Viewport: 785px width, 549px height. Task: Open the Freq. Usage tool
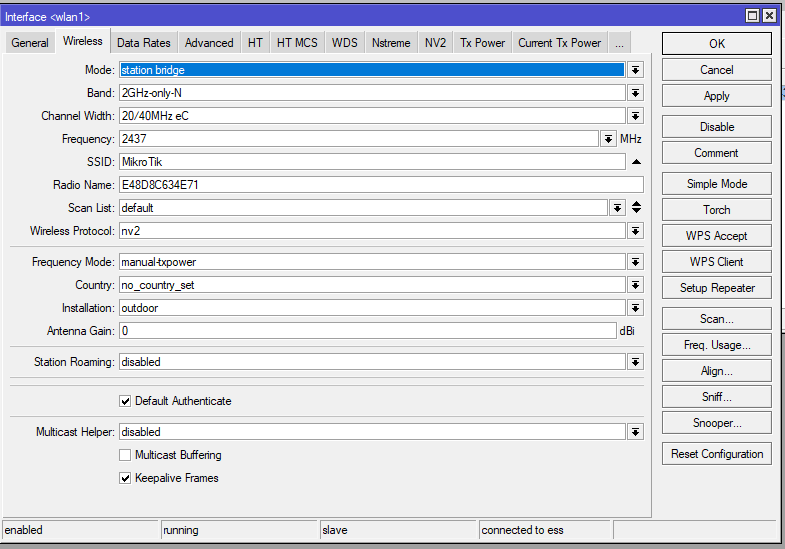coord(716,345)
